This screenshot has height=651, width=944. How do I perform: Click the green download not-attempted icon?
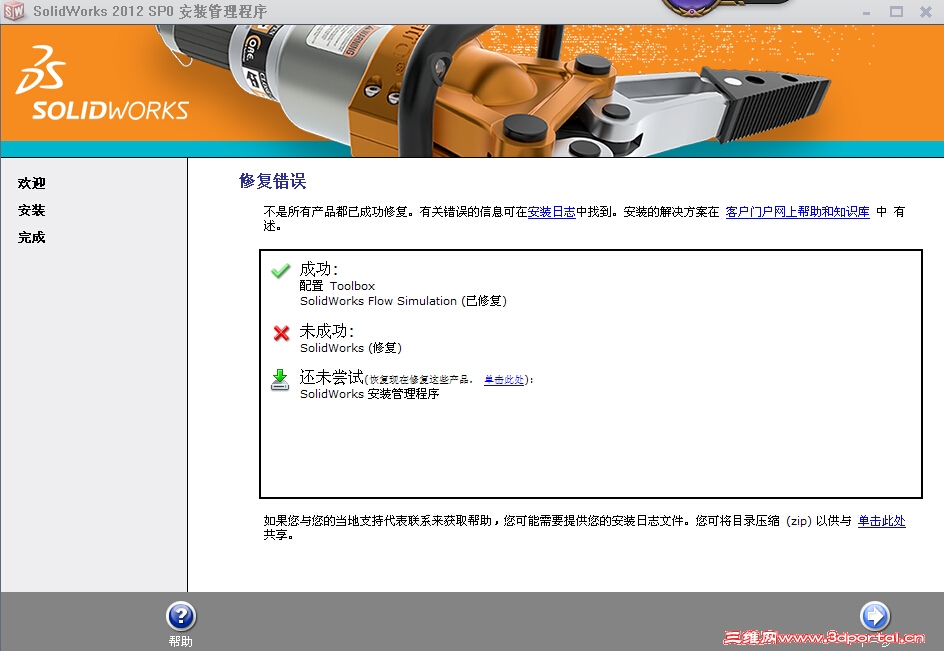point(280,380)
